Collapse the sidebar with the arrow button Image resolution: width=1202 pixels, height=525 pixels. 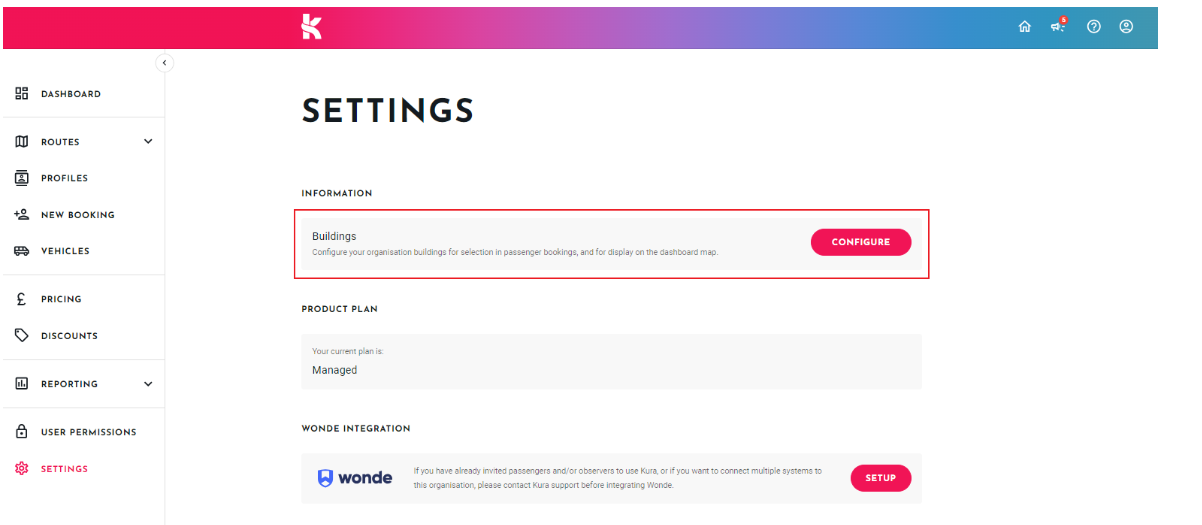[x=165, y=63]
